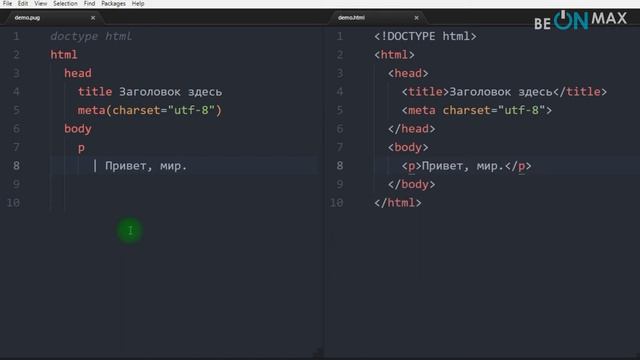The image size is (640, 360).
Task: Click opening '<body>' tag in html file
Action: (408, 147)
